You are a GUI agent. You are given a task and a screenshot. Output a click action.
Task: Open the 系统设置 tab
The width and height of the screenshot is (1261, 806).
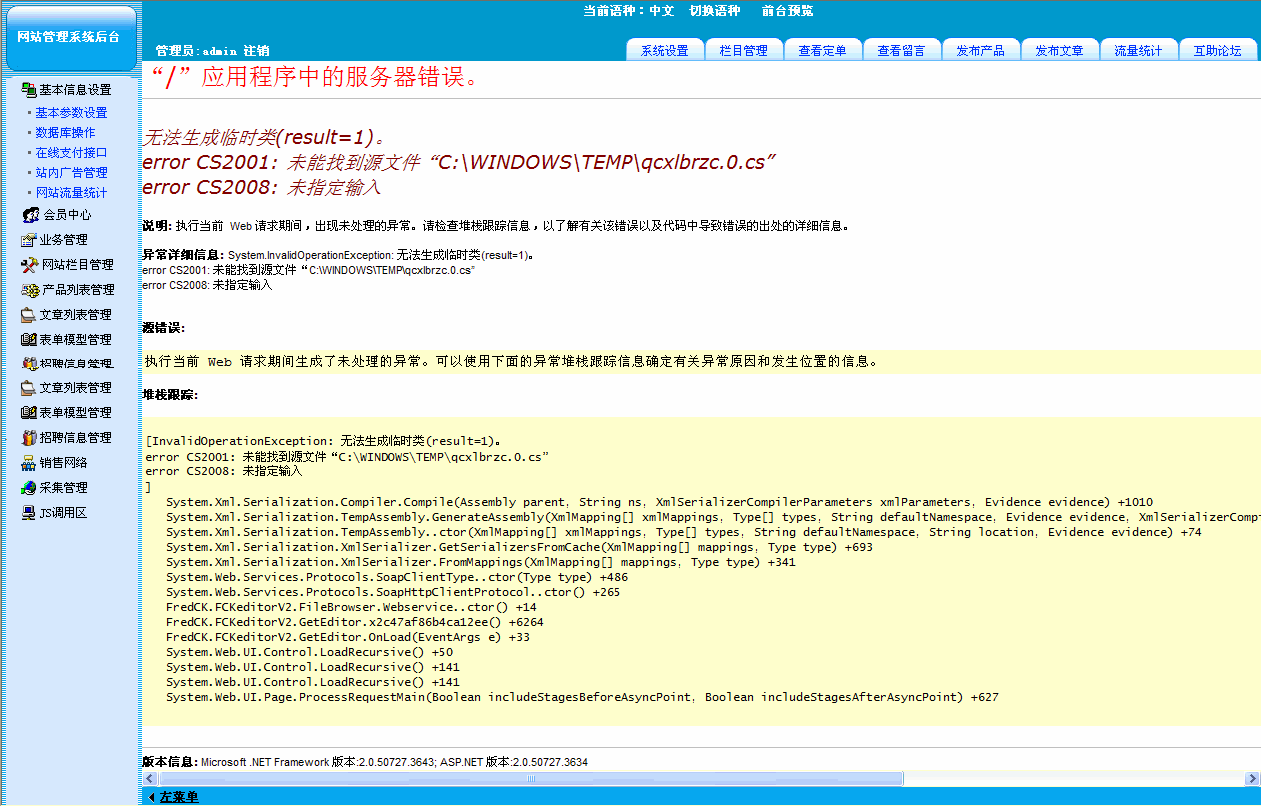pyautogui.click(x=664, y=51)
